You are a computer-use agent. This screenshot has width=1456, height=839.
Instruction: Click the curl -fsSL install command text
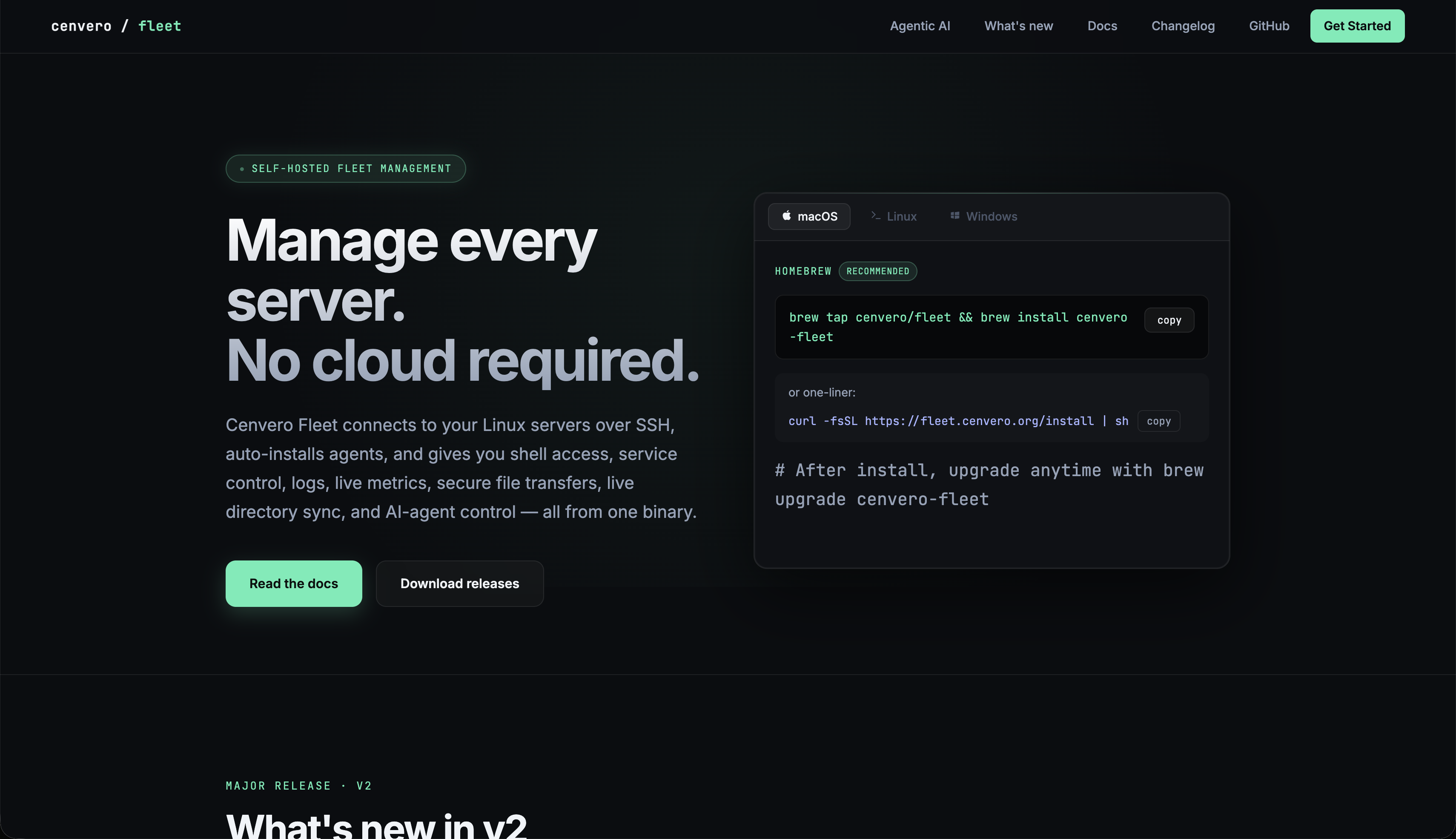958,421
